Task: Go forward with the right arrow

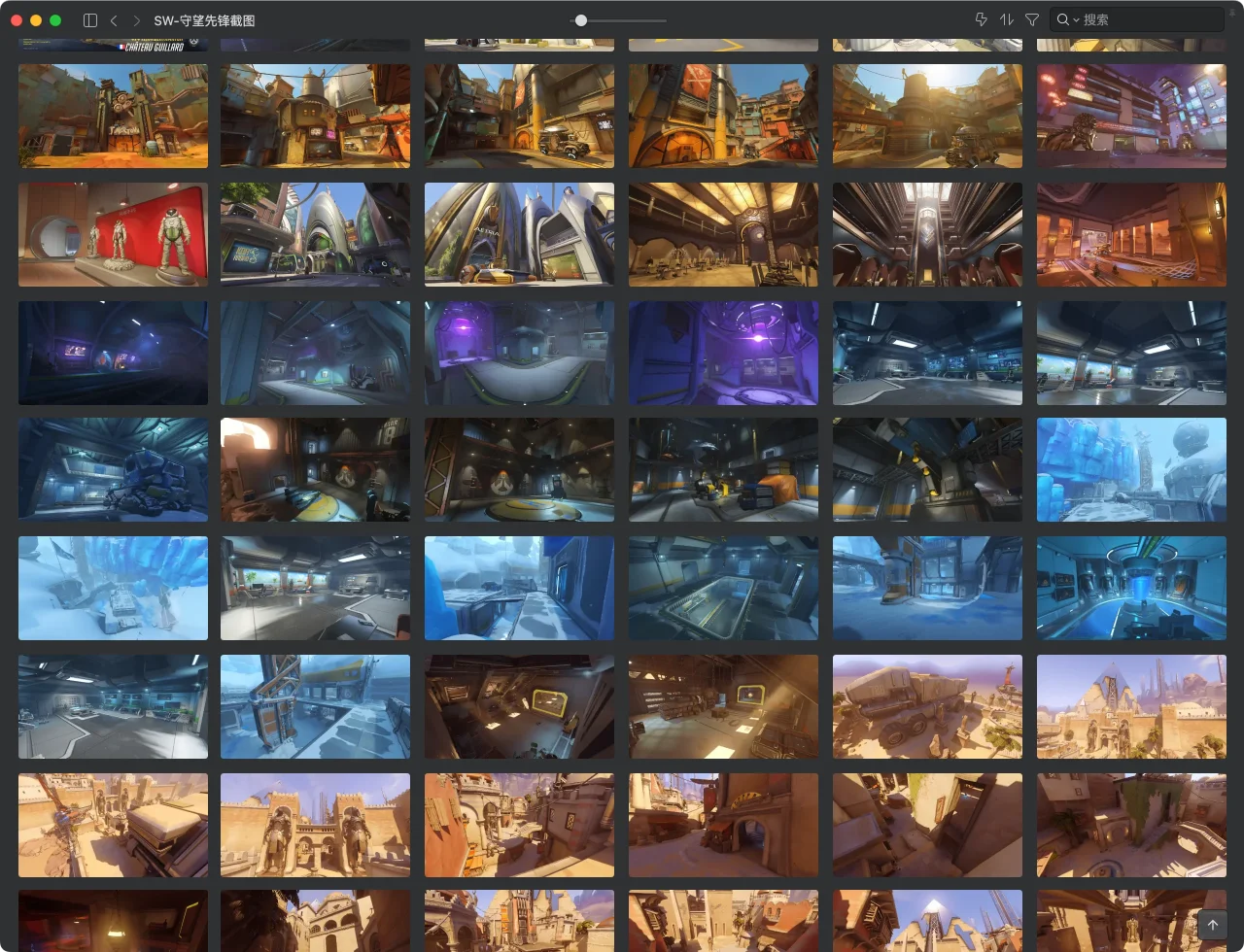Action: click(136, 19)
